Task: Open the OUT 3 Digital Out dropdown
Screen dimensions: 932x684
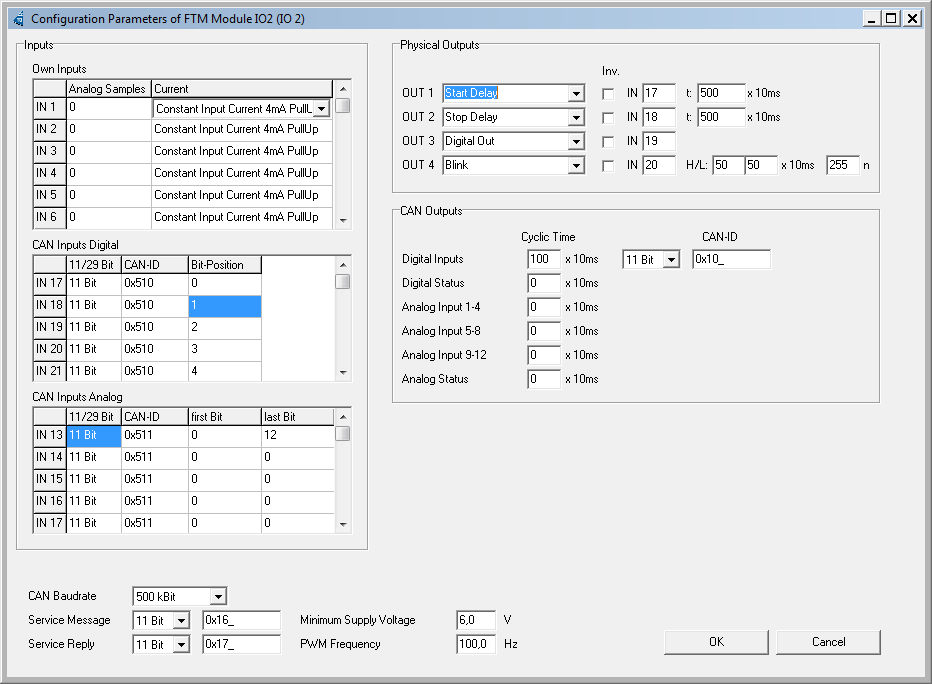Action: tap(575, 141)
